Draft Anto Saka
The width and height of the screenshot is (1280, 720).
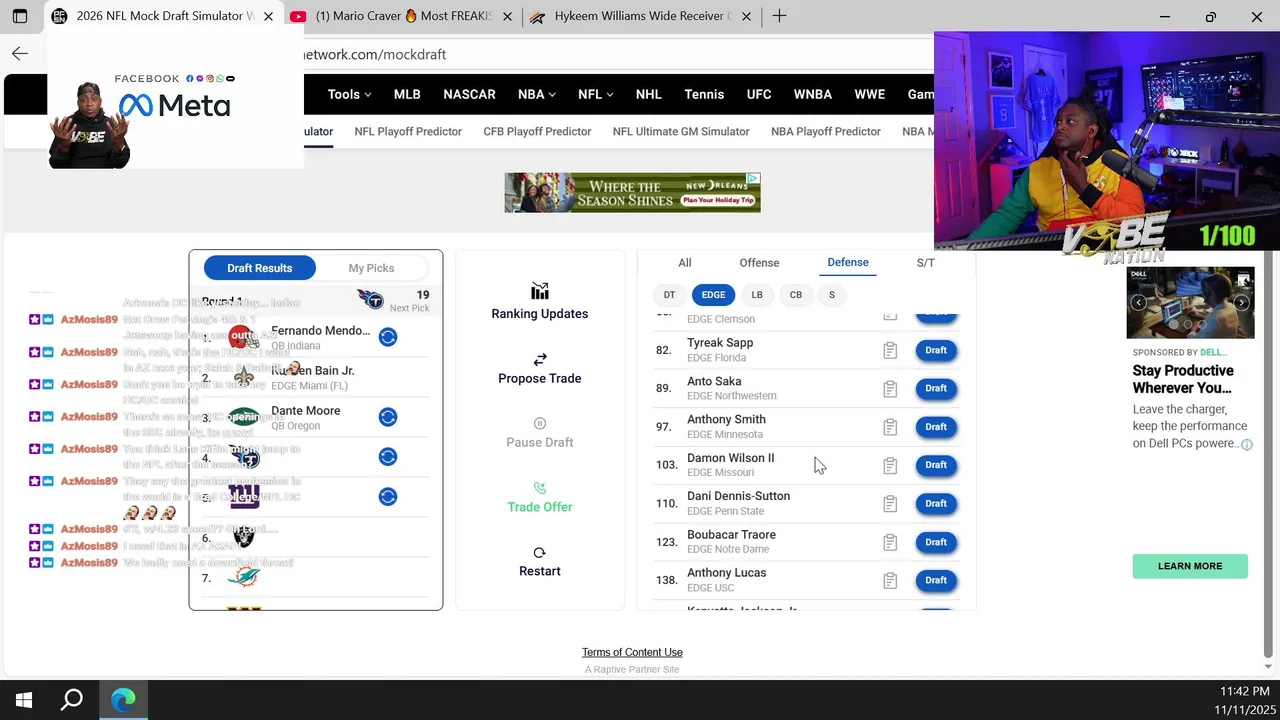click(x=936, y=388)
